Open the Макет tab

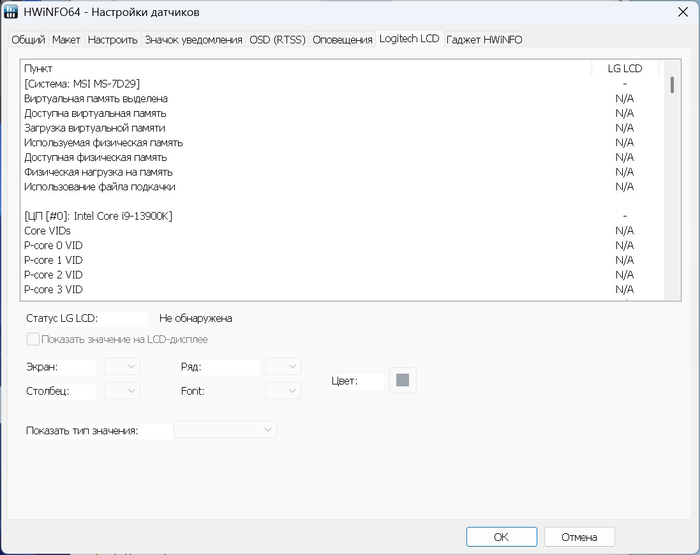[x=66, y=39]
